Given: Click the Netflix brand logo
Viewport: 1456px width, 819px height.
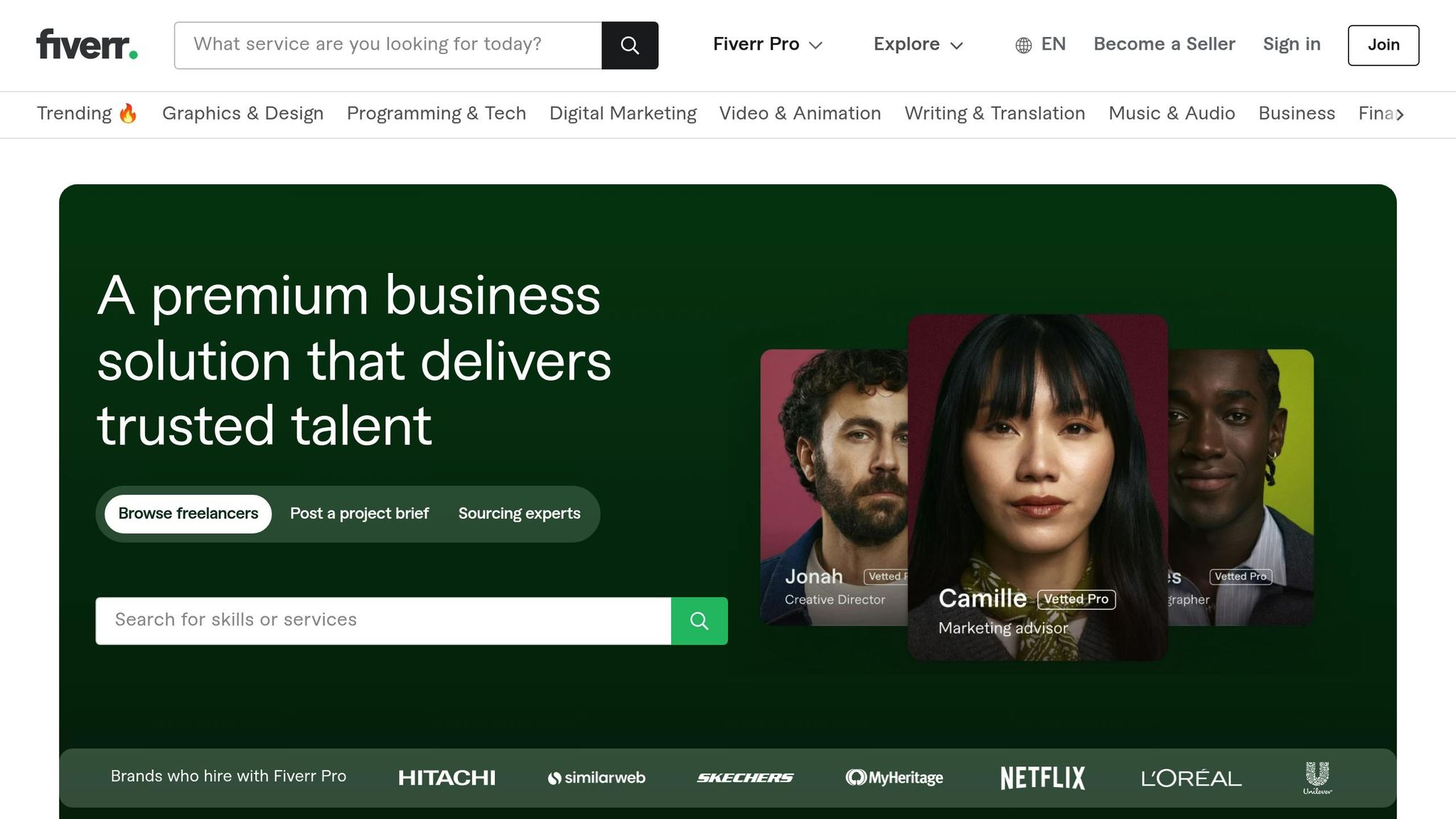Looking at the screenshot, I should pos(1042,777).
